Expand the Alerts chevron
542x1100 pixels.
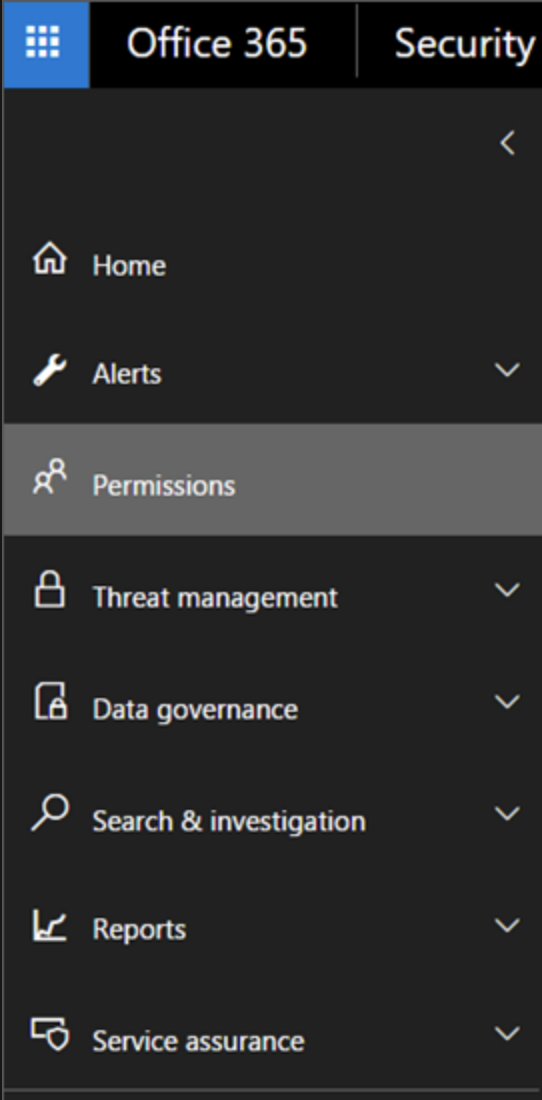pos(507,370)
